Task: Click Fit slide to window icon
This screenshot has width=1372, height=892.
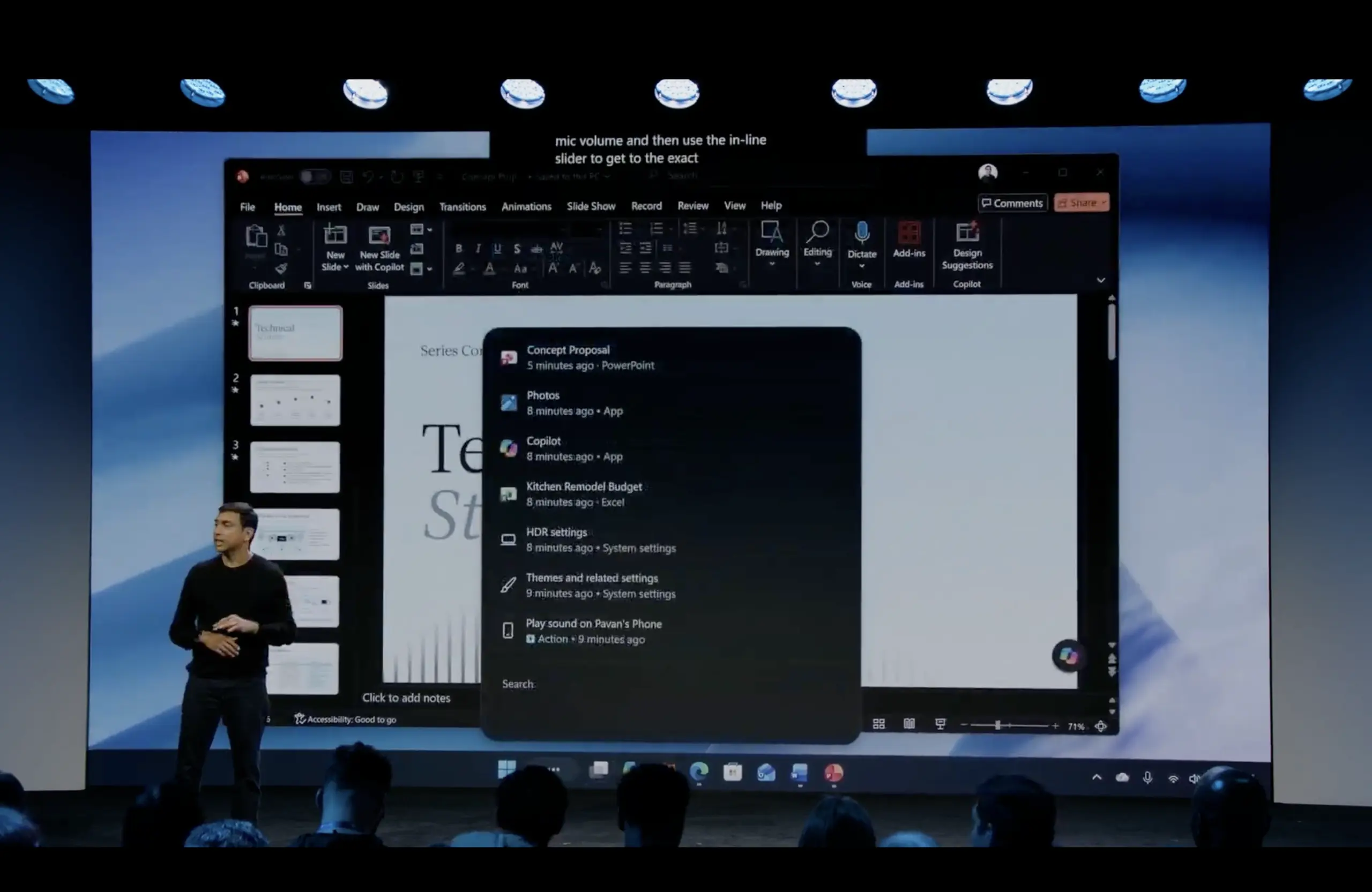Action: pyautogui.click(x=1100, y=726)
